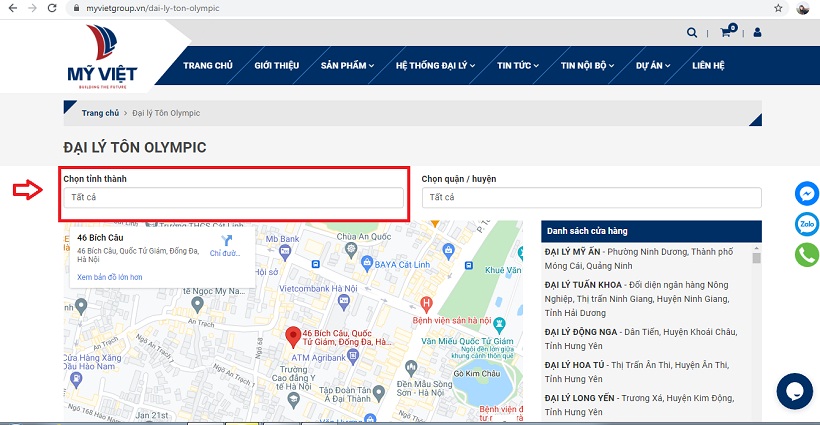
Task: Open GIỚI THIỆU menu item
Action: (x=277, y=65)
